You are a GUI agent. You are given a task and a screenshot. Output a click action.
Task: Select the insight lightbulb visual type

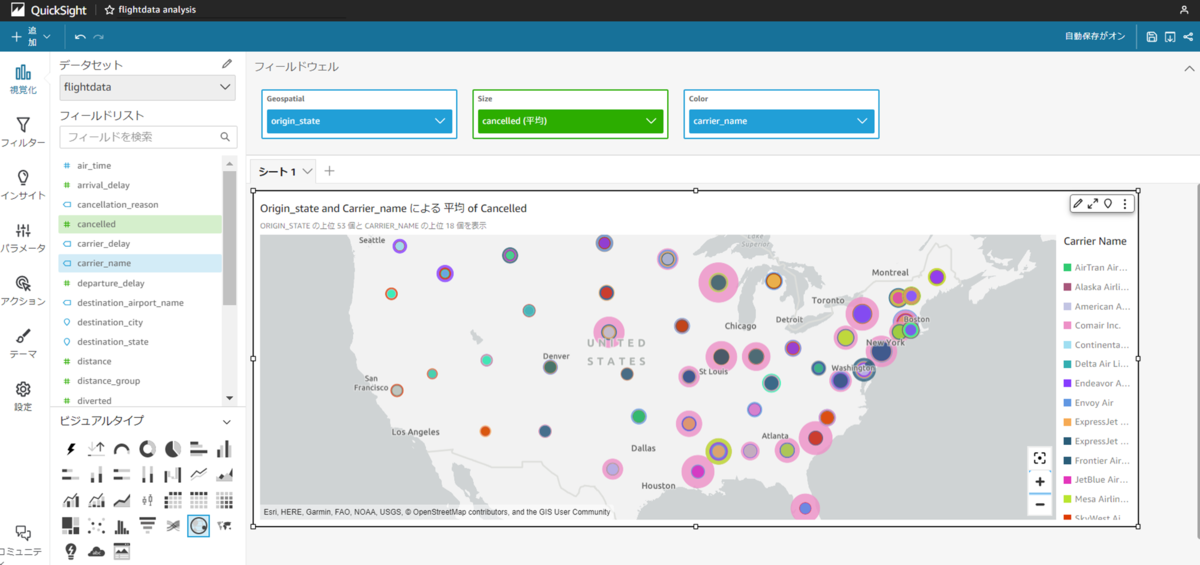click(71, 550)
